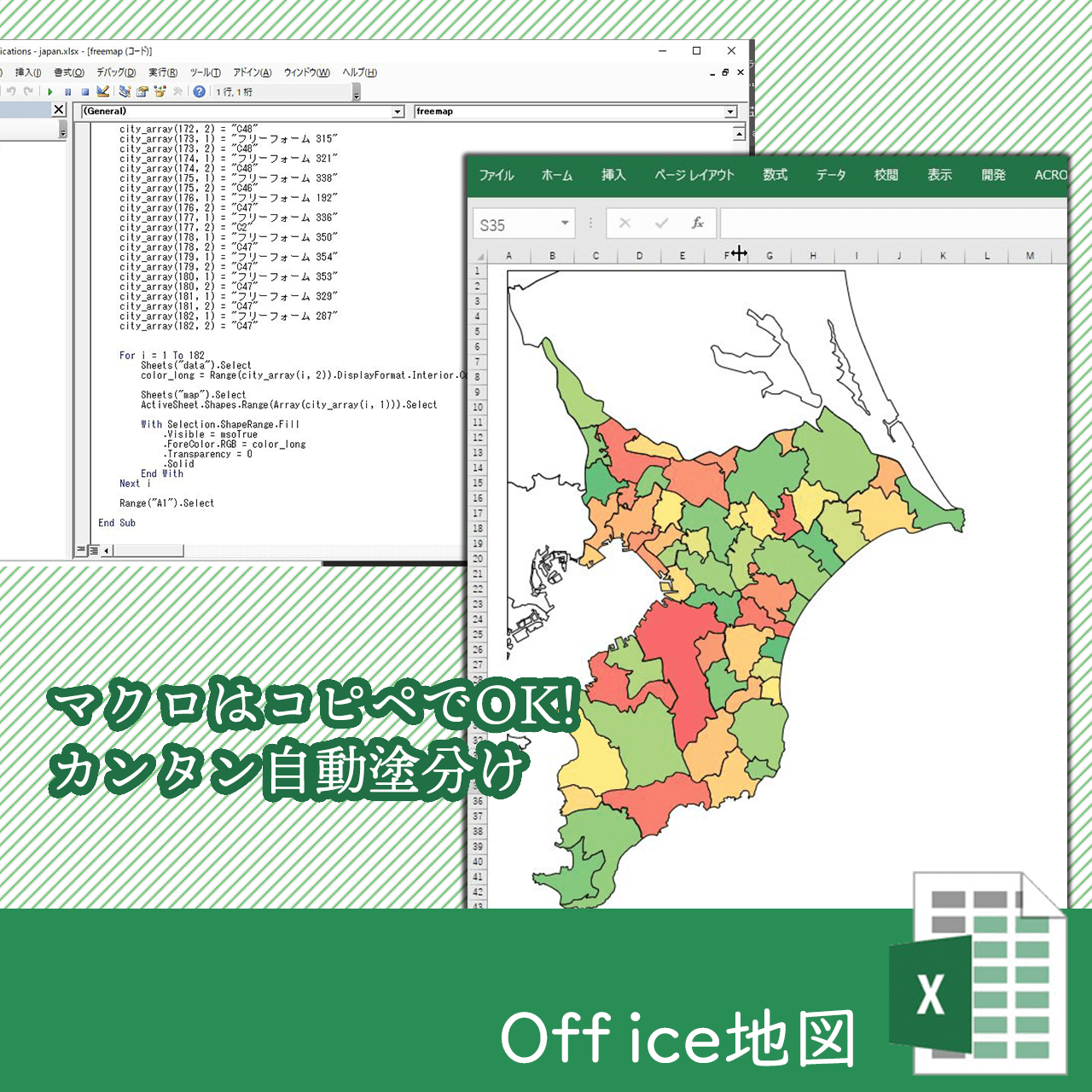Switch to Procedure View at code window bottom
1092x1092 pixels.
tap(81, 550)
